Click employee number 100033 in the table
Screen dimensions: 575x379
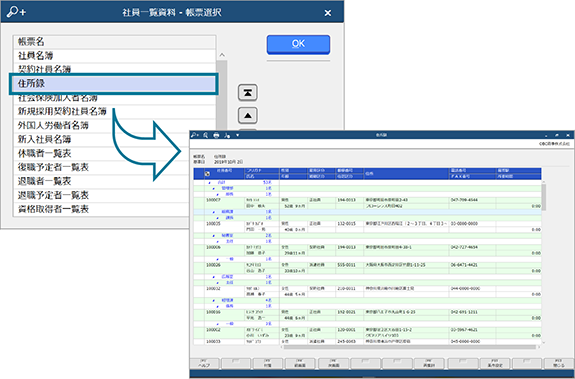pos(213,342)
